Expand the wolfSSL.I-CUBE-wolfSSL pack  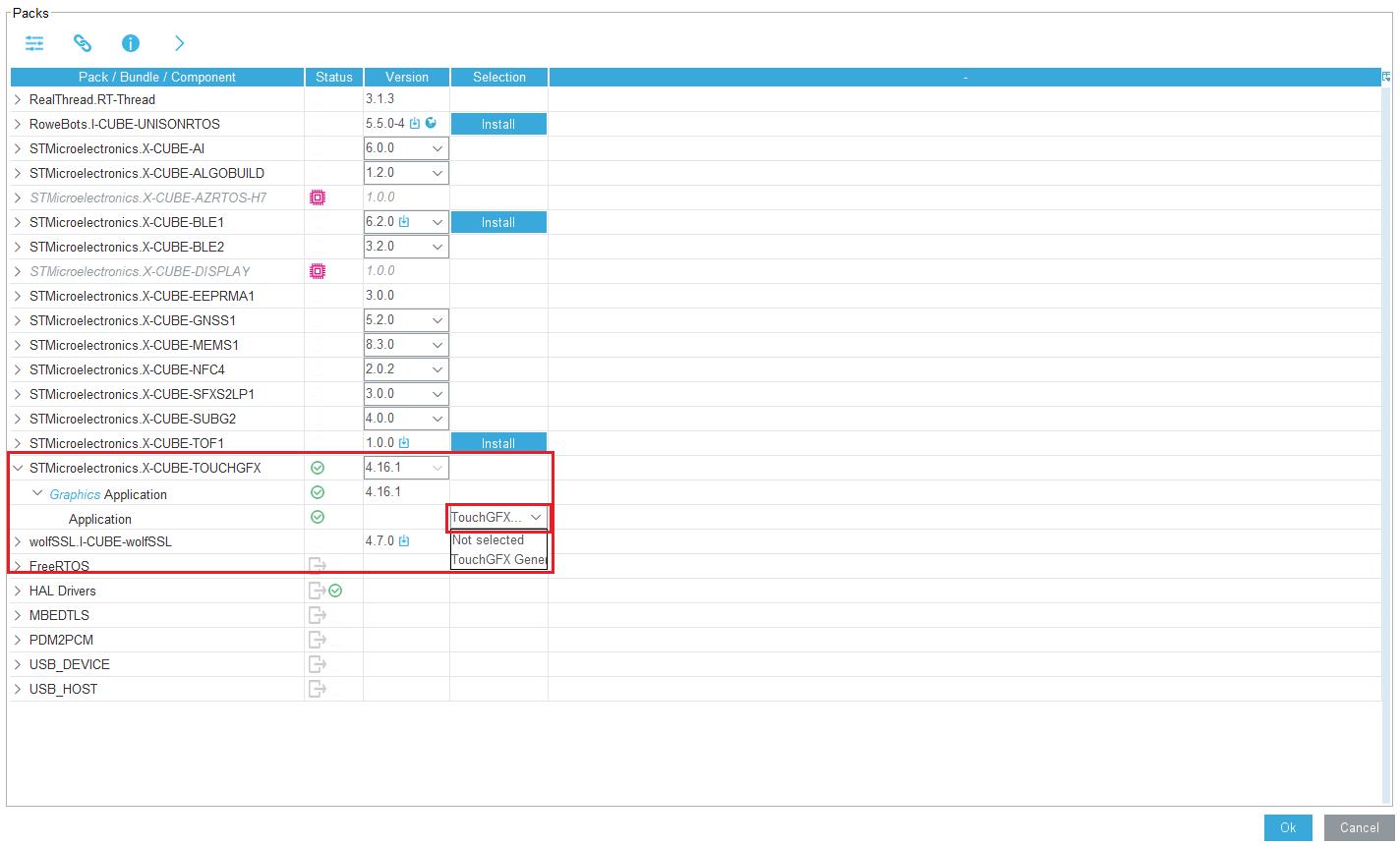tap(18, 541)
